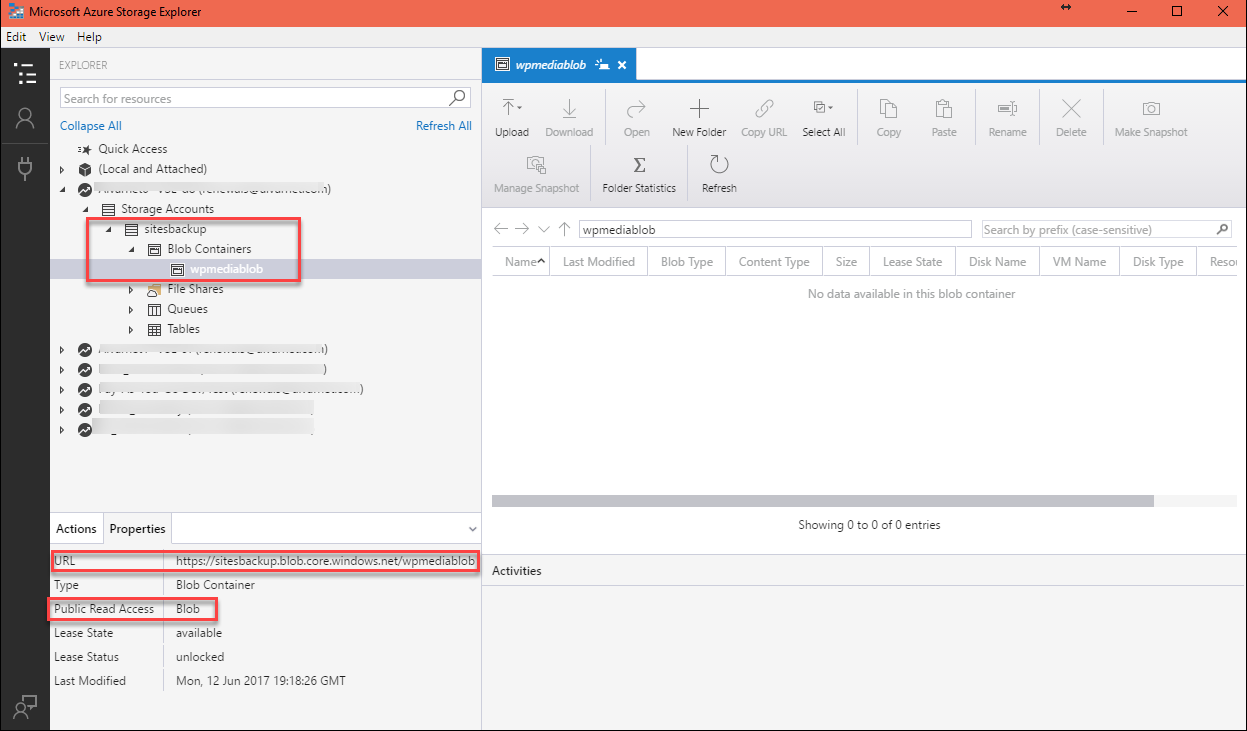Click the horizontal scrollbar under the blob list
This screenshot has width=1247, height=731.
coord(822,500)
